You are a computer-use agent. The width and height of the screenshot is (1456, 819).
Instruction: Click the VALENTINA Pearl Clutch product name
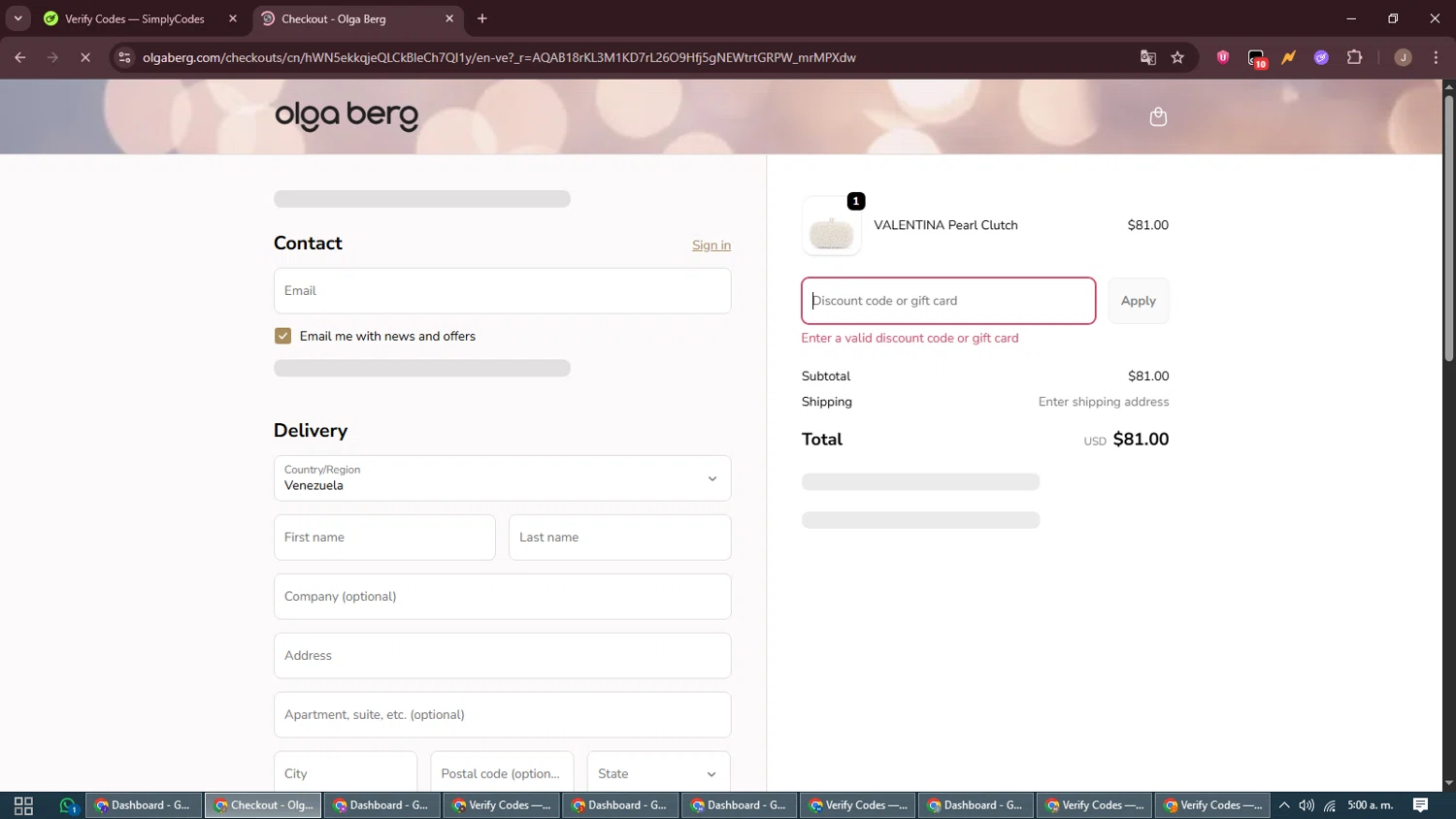click(945, 225)
